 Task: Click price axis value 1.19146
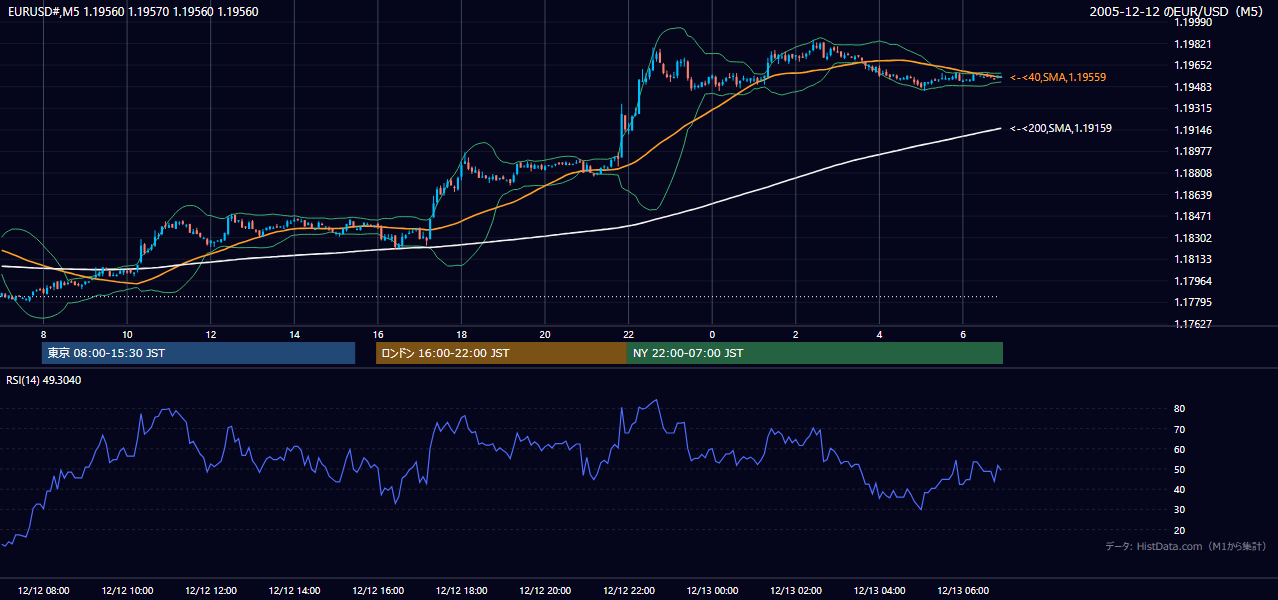[1193, 130]
